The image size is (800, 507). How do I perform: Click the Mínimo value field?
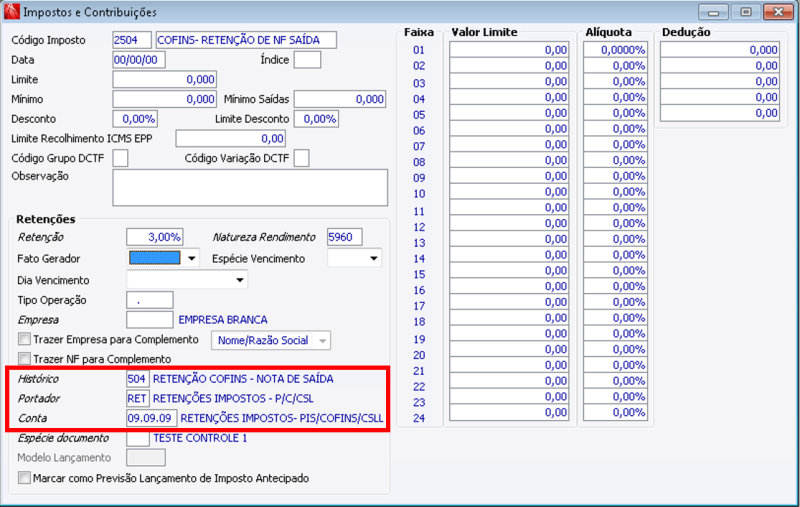pos(165,99)
